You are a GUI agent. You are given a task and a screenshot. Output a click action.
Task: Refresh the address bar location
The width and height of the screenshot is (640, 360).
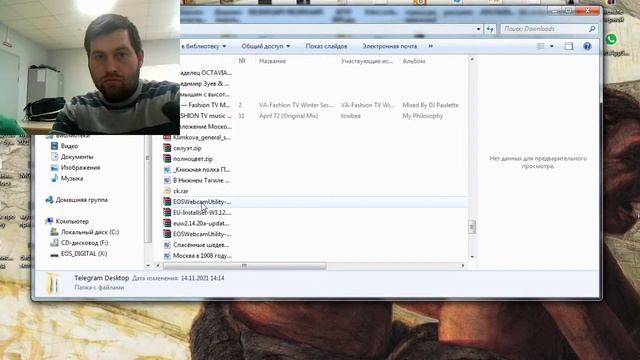[x=490, y=29]
